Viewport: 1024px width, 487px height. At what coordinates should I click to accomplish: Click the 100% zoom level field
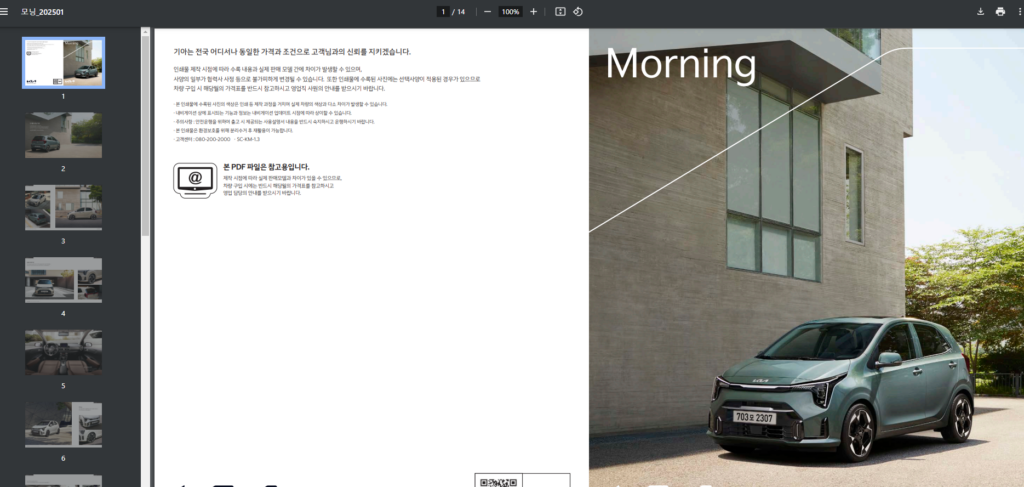point(511,12)
